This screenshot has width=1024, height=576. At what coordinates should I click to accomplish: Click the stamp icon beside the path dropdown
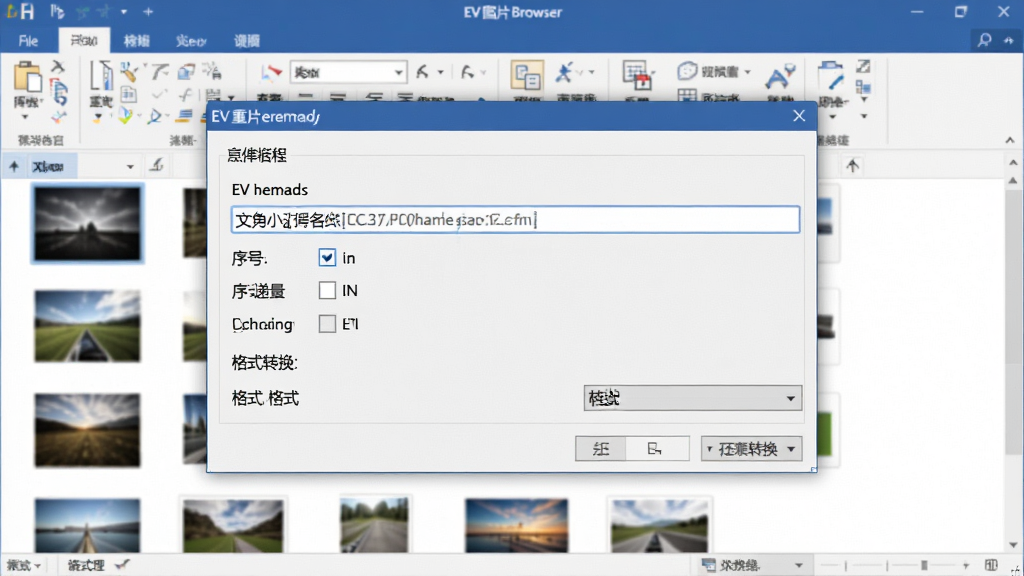tap(156, 165)
